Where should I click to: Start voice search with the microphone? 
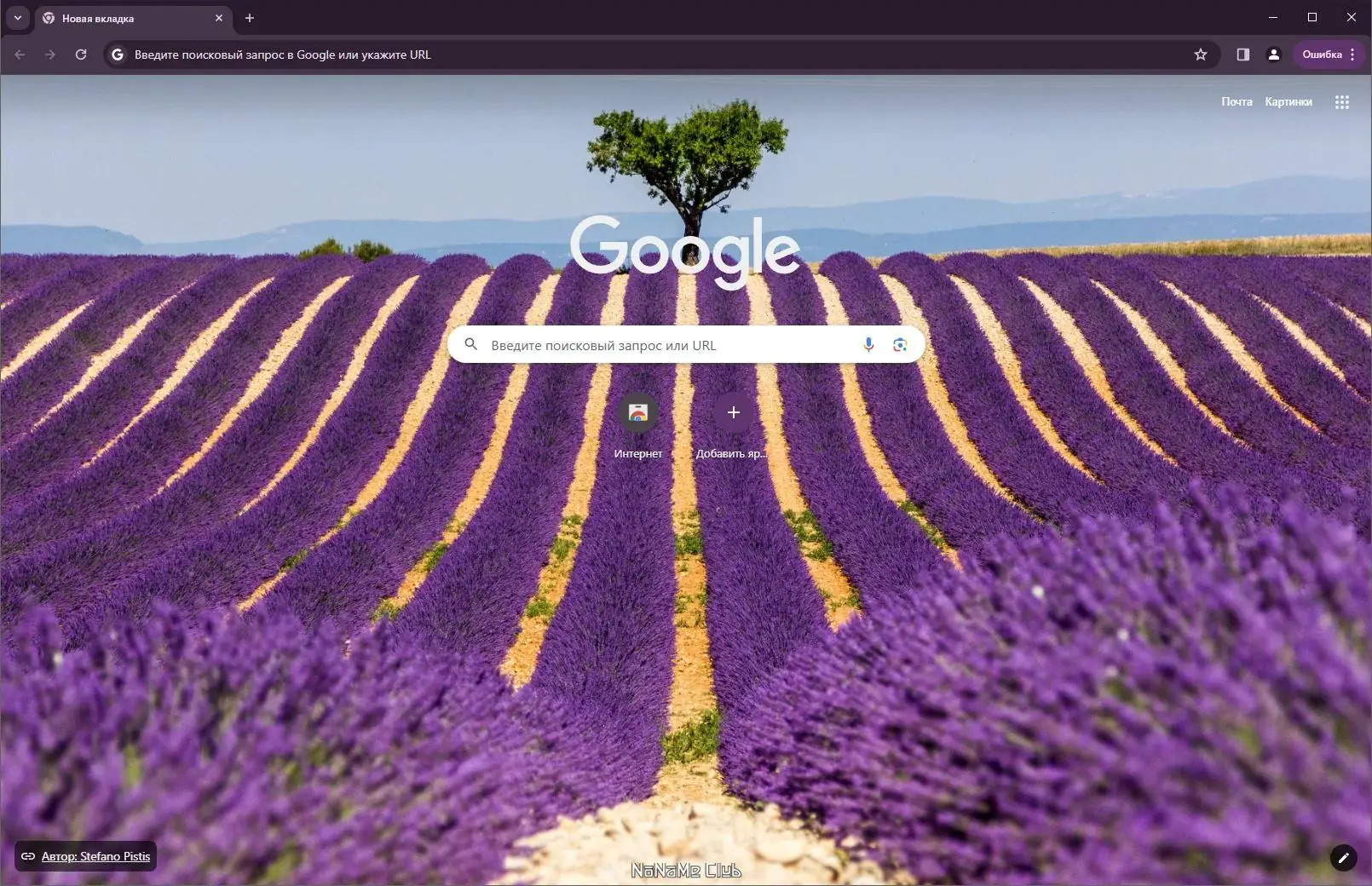(868, 345)
